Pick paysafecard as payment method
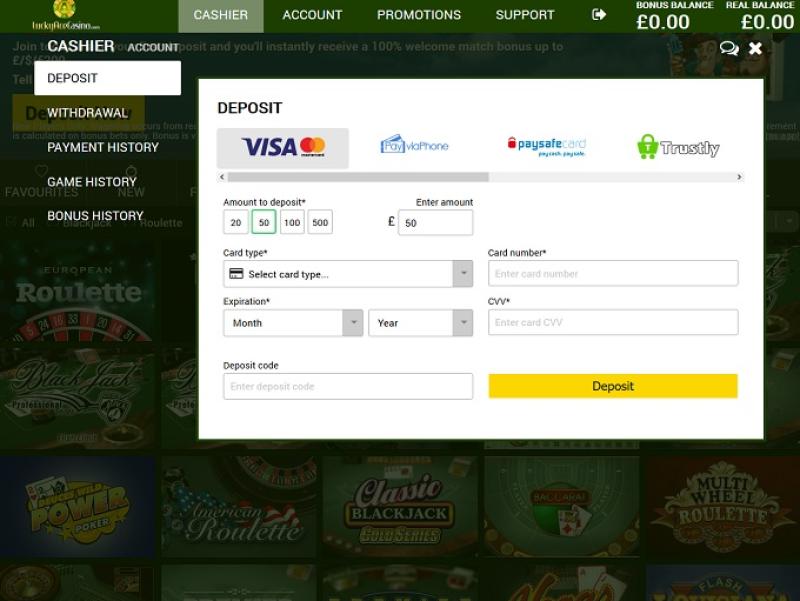This screenshot has height=601, width=800. (546, 146)
